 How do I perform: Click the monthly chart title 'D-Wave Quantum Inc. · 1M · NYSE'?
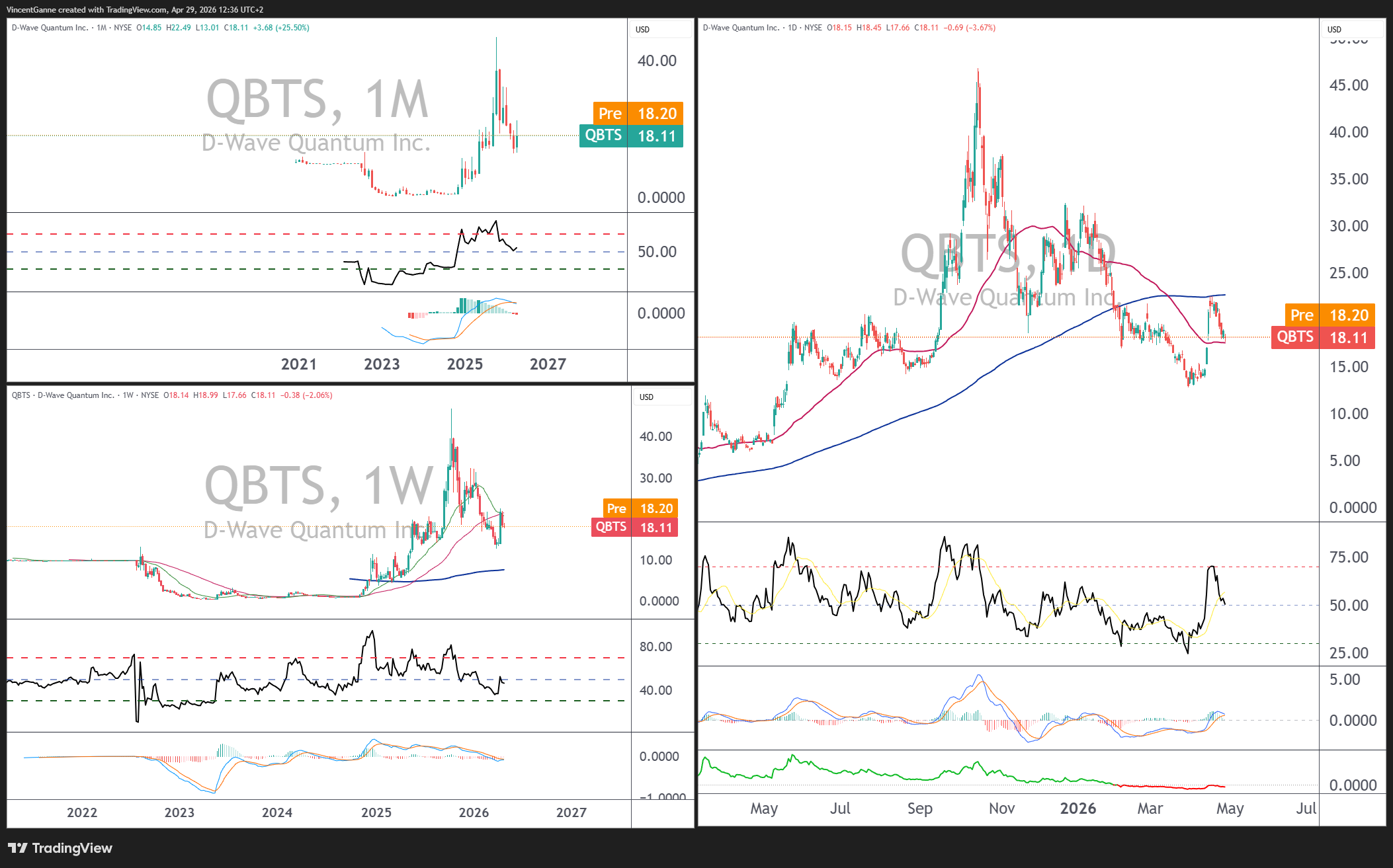point(71,28)
